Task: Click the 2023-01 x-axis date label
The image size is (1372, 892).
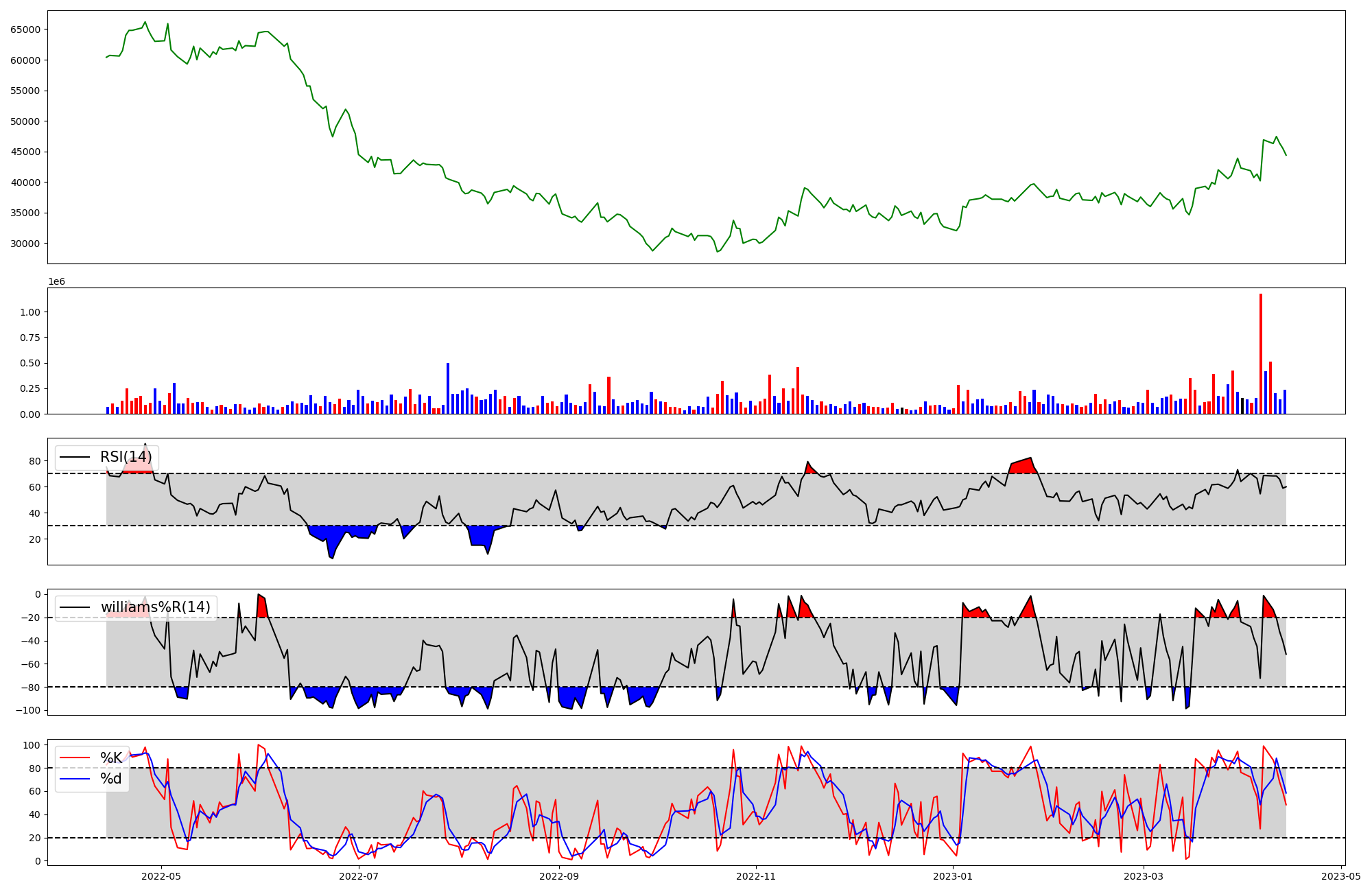Action: (953, 876)
